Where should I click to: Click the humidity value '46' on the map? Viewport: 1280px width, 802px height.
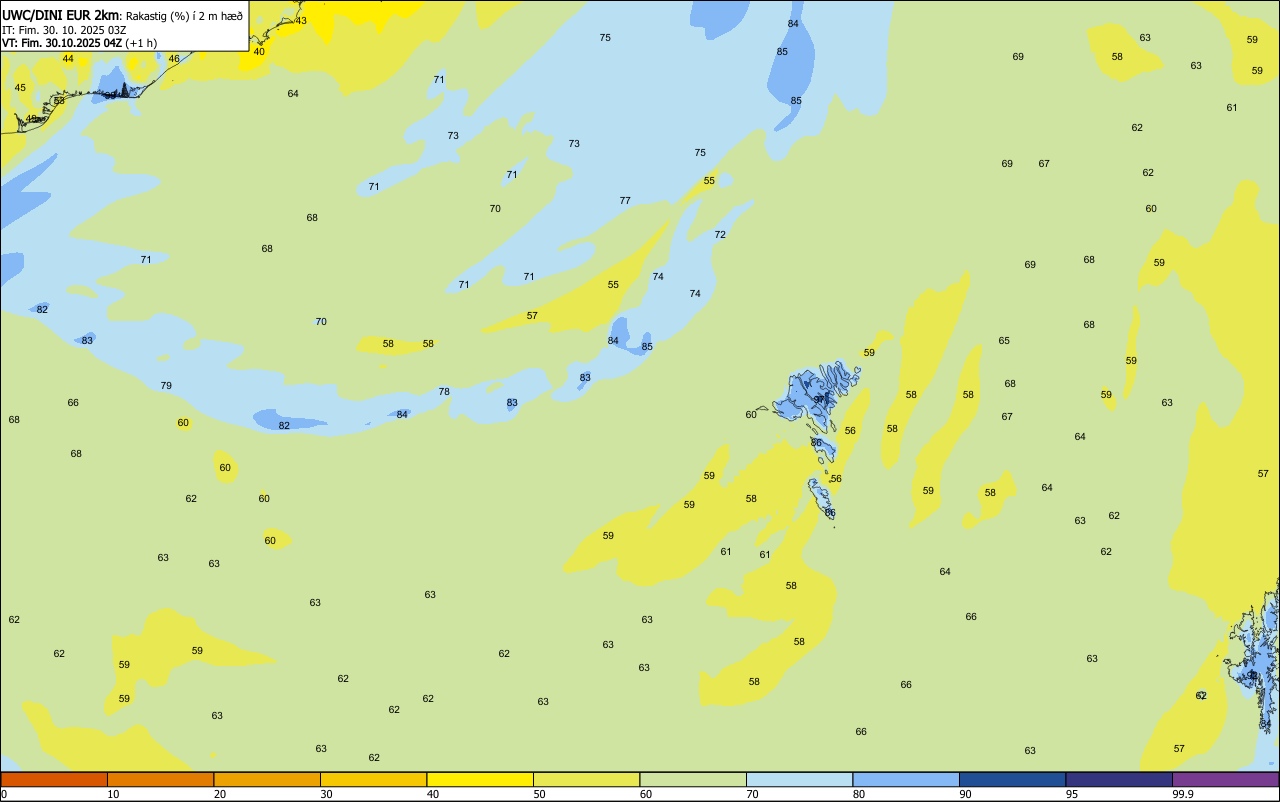174,59
